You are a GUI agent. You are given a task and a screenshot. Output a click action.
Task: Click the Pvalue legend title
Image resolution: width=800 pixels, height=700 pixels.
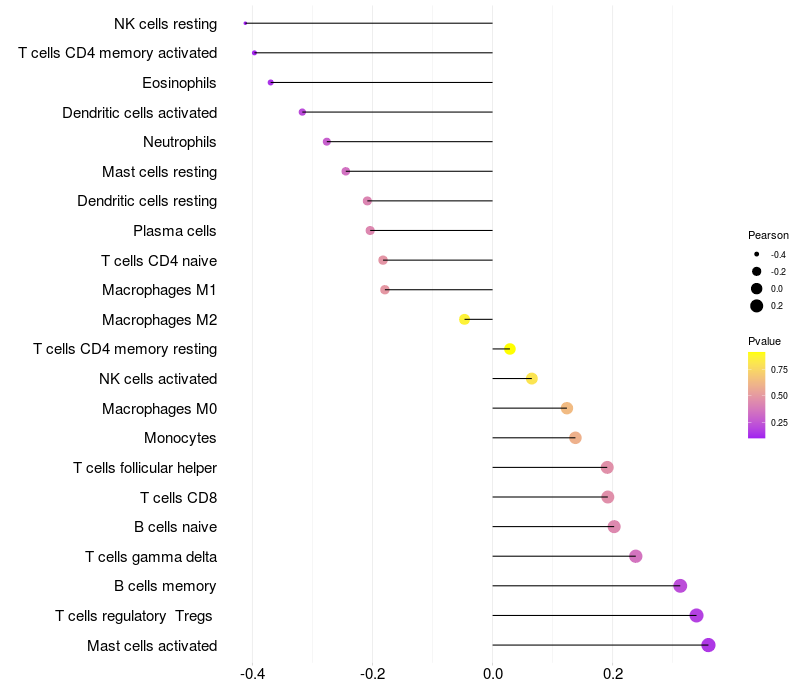click(x=764, y=341)
